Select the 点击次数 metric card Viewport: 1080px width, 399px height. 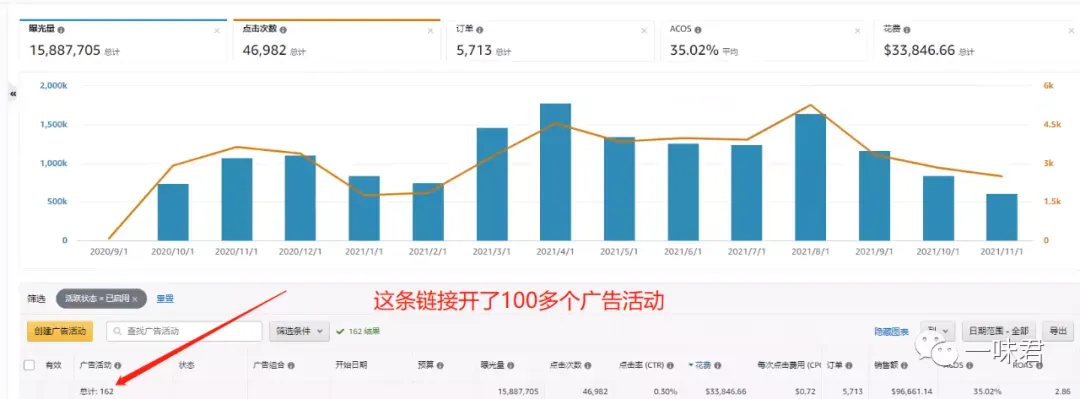pyautogui.click(x=336, y=41)
